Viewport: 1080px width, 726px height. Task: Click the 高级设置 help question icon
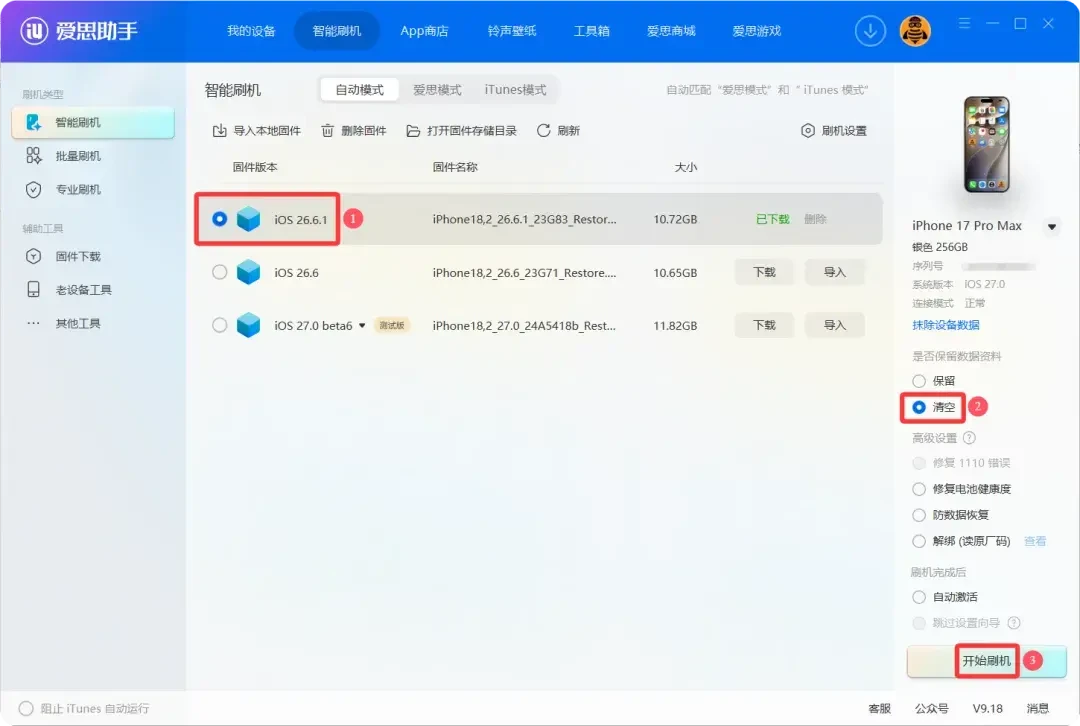(x=969, y=437)
